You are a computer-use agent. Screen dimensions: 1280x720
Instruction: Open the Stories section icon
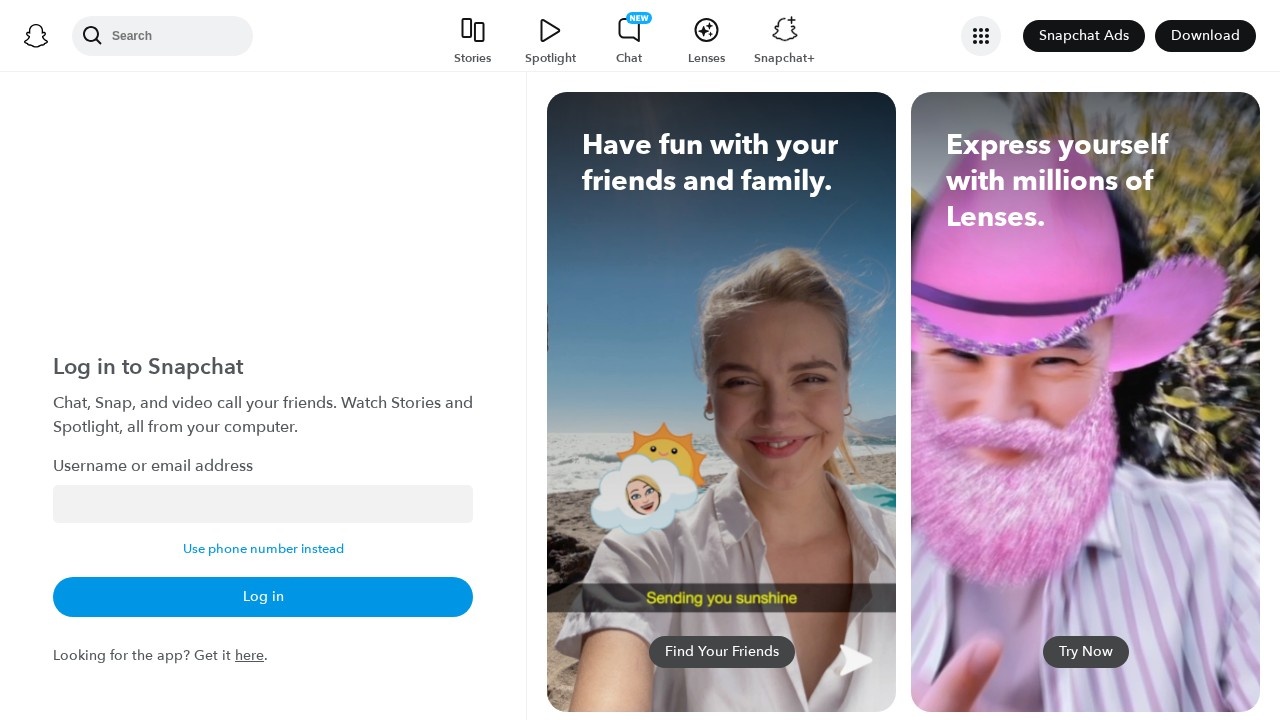point(473,30)
